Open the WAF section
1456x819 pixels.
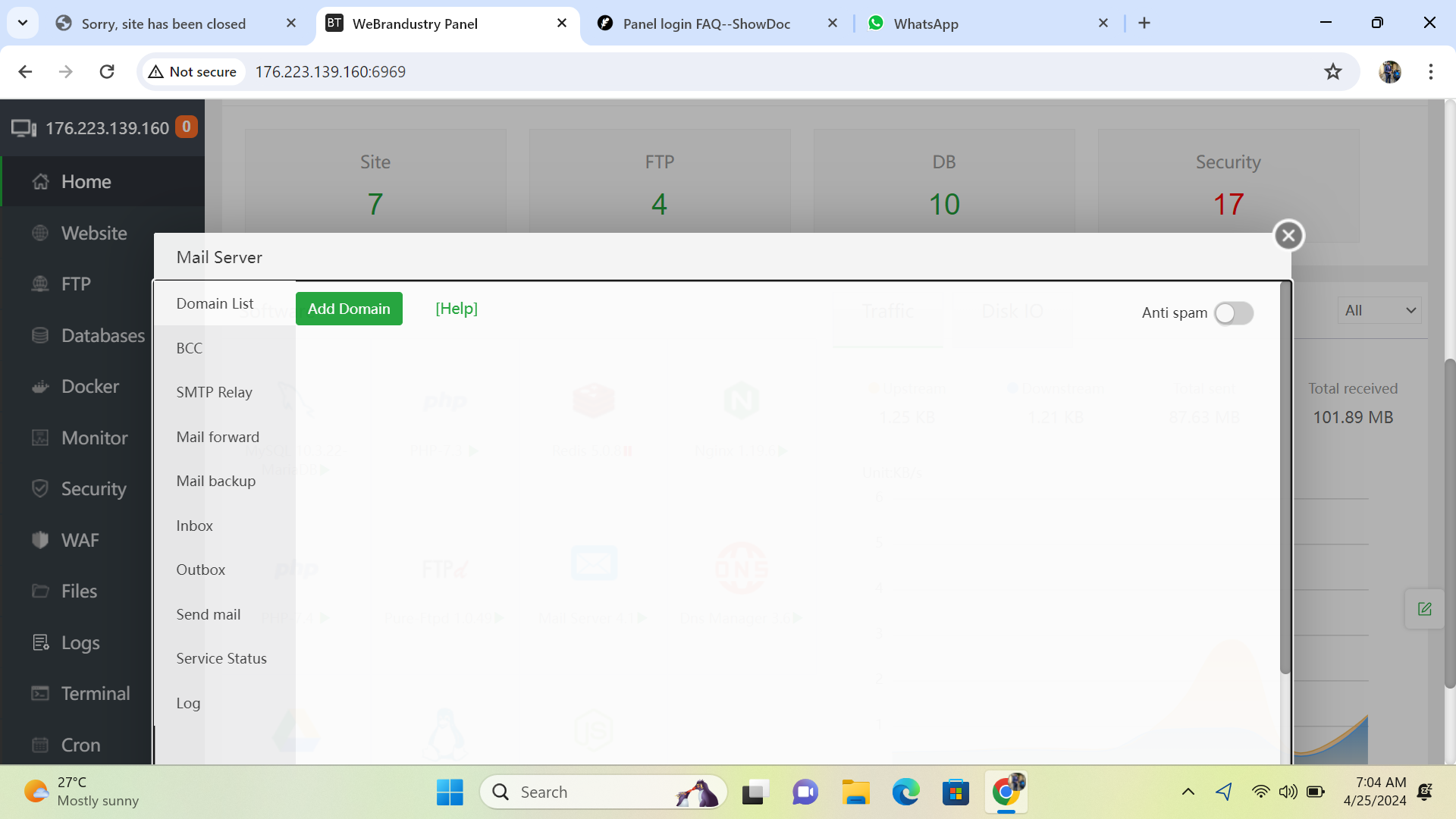[x=80, y=540]
